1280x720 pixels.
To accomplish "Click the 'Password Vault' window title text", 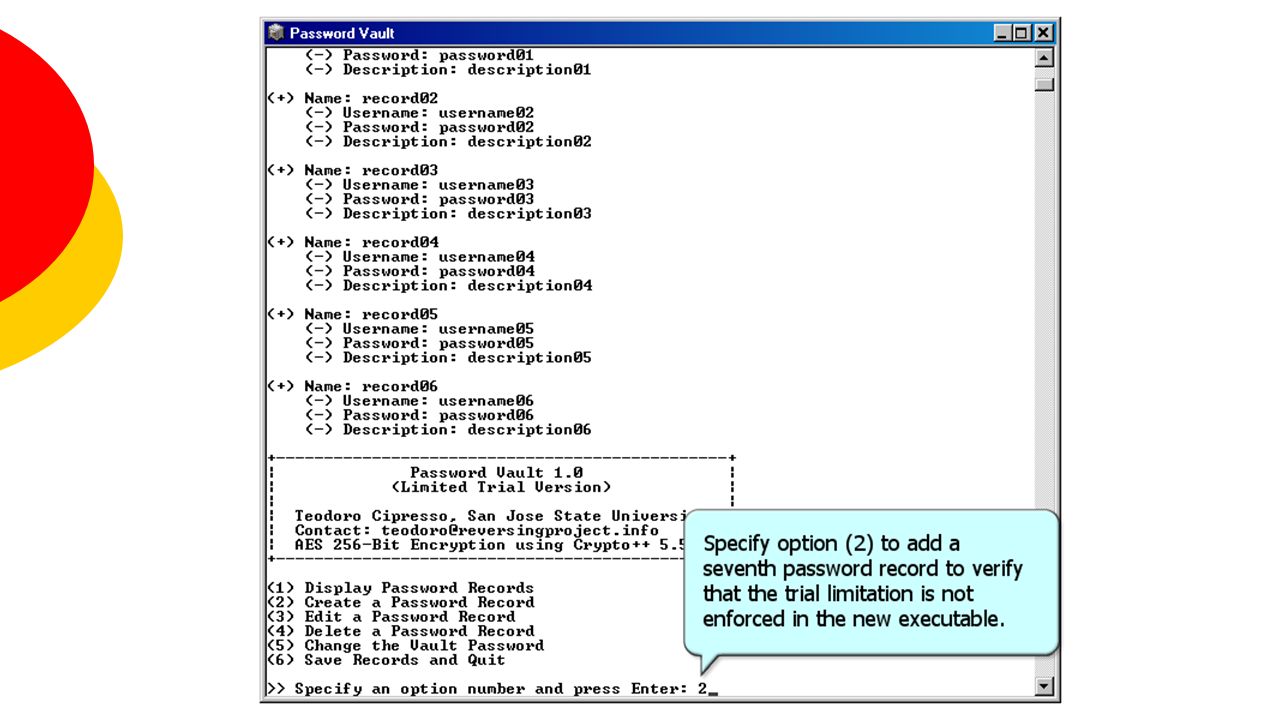I will click(342, 33).
